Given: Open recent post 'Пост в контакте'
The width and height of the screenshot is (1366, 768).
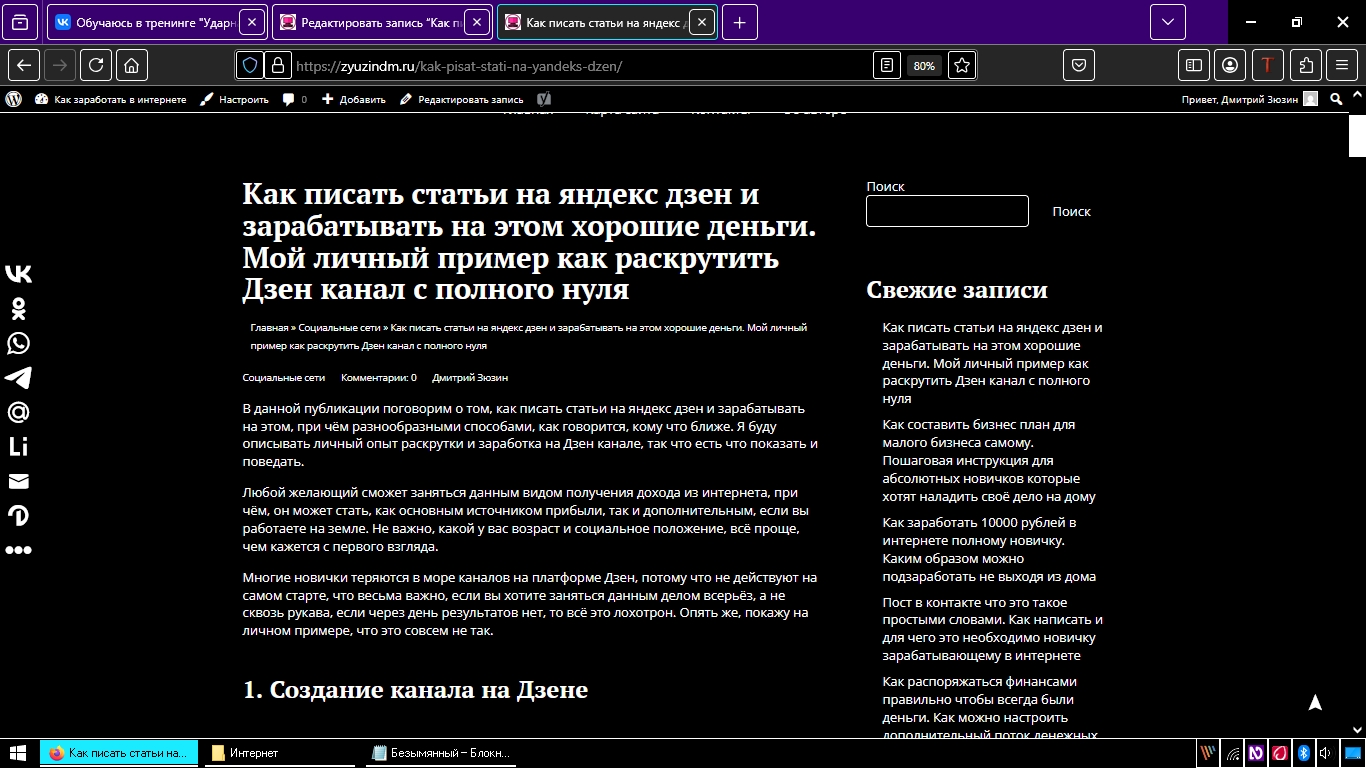Looking at the screenshot, I should (992, 629).
